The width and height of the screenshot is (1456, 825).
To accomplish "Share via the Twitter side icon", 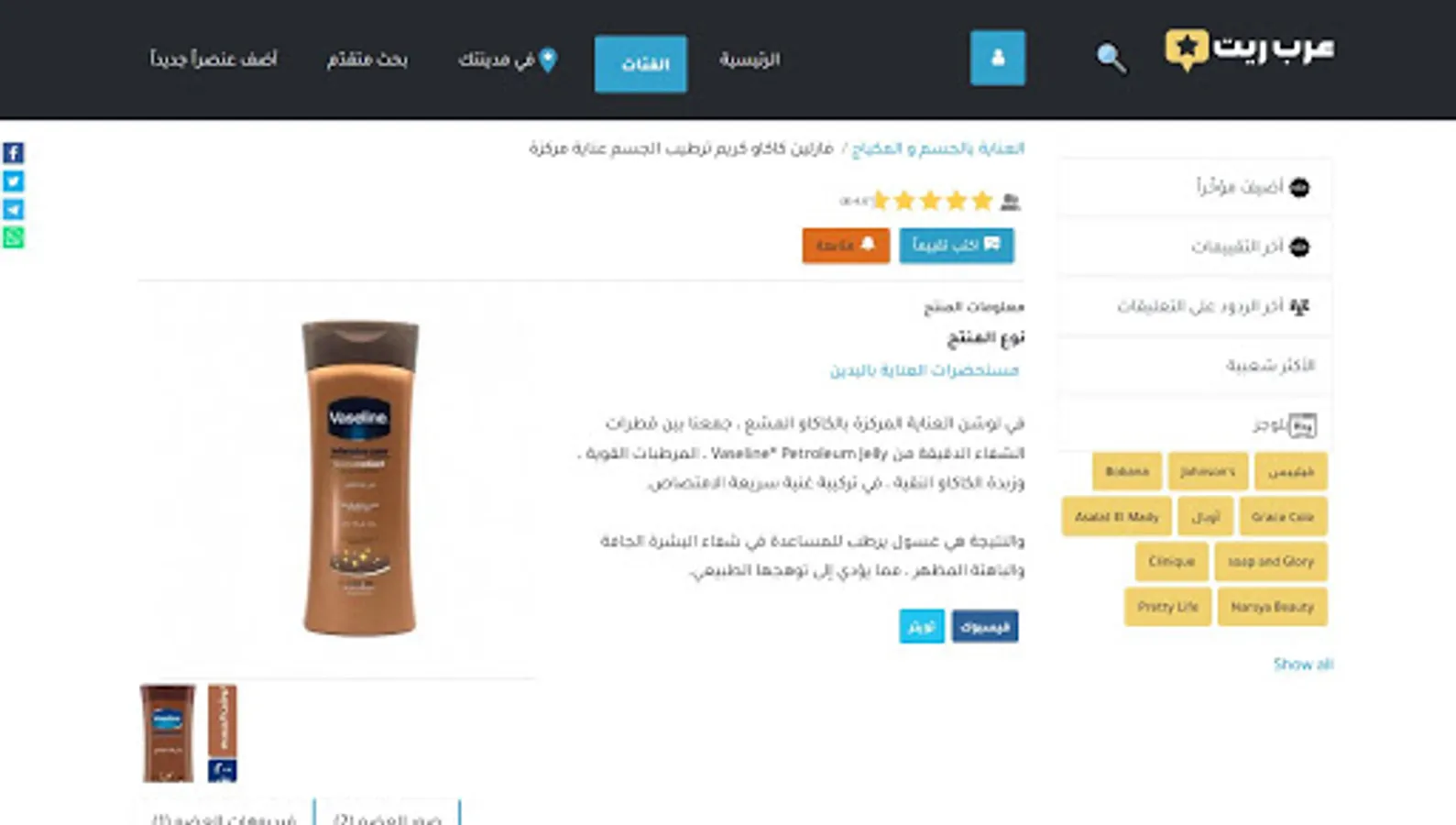I will coord(13,181).
